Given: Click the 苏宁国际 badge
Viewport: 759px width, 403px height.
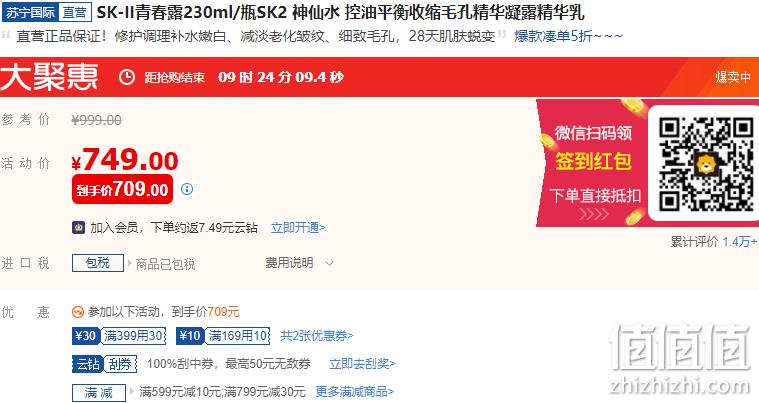Looking at the screenshot, I should pyautogui.click(x=30, y=12).
